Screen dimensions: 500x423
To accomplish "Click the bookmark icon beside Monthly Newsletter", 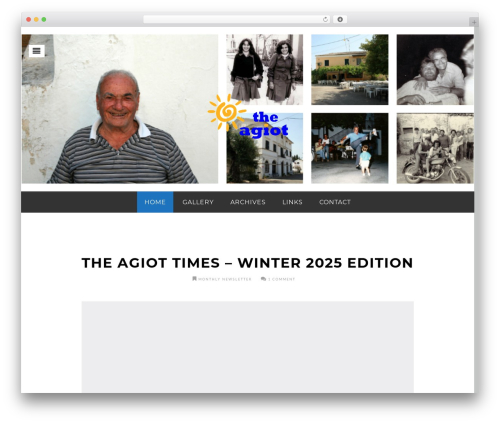I will tap(194, 279).
